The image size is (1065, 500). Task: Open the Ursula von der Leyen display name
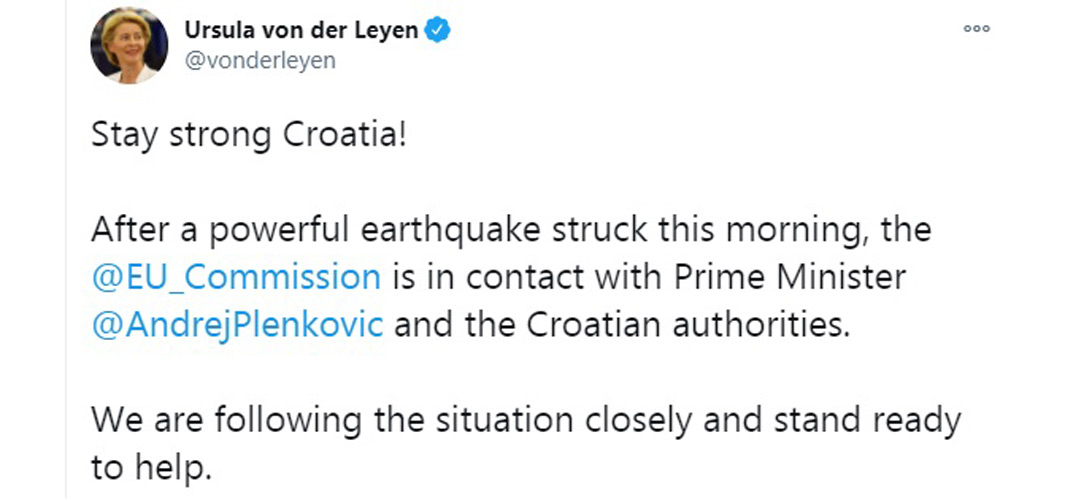pyautogui.click(x=301, y=31)
